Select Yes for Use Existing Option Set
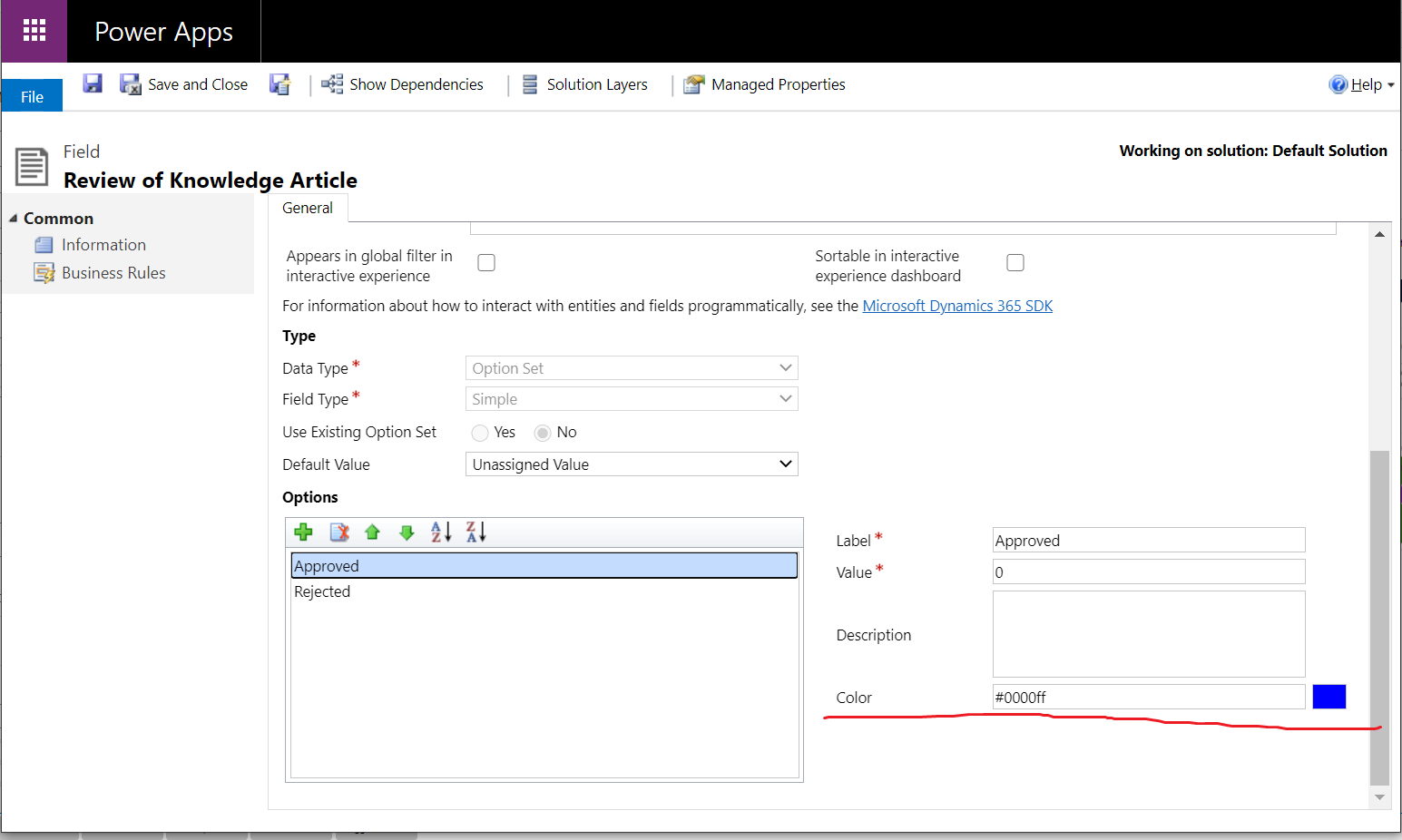Viewport: 1402px width, 840px height. (x=480, y=433)
